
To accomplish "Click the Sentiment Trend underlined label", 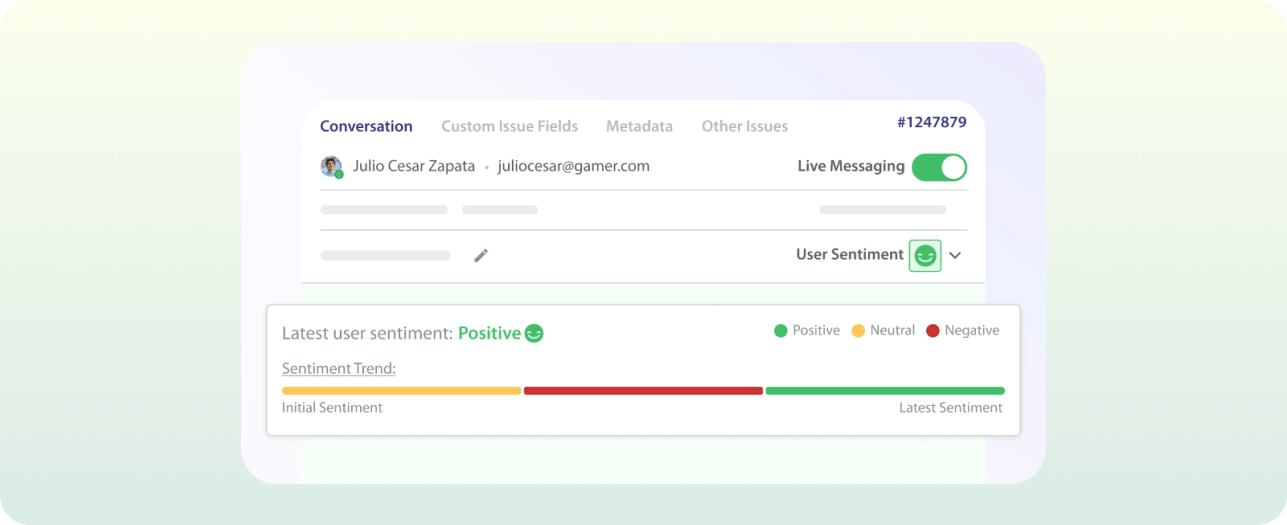I will point(339,369).
